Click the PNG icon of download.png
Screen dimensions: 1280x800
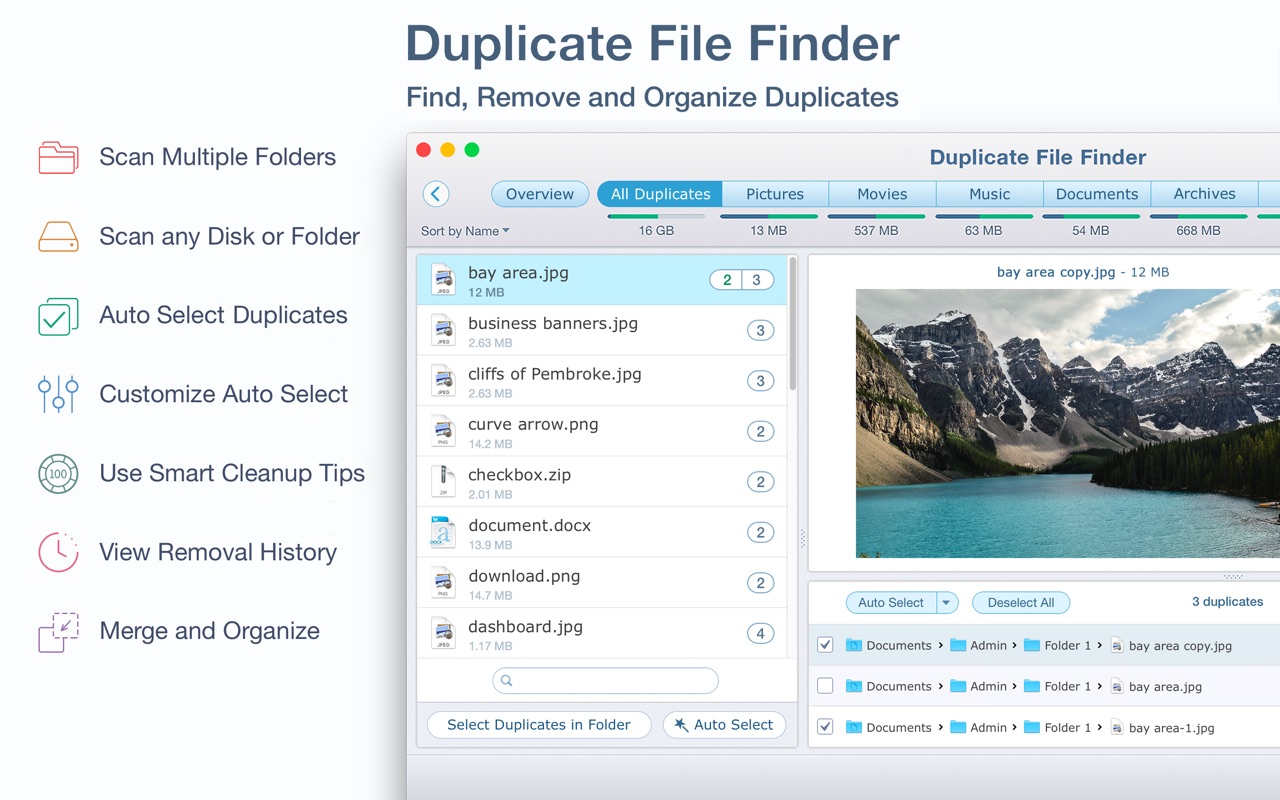tap(443, 583)
